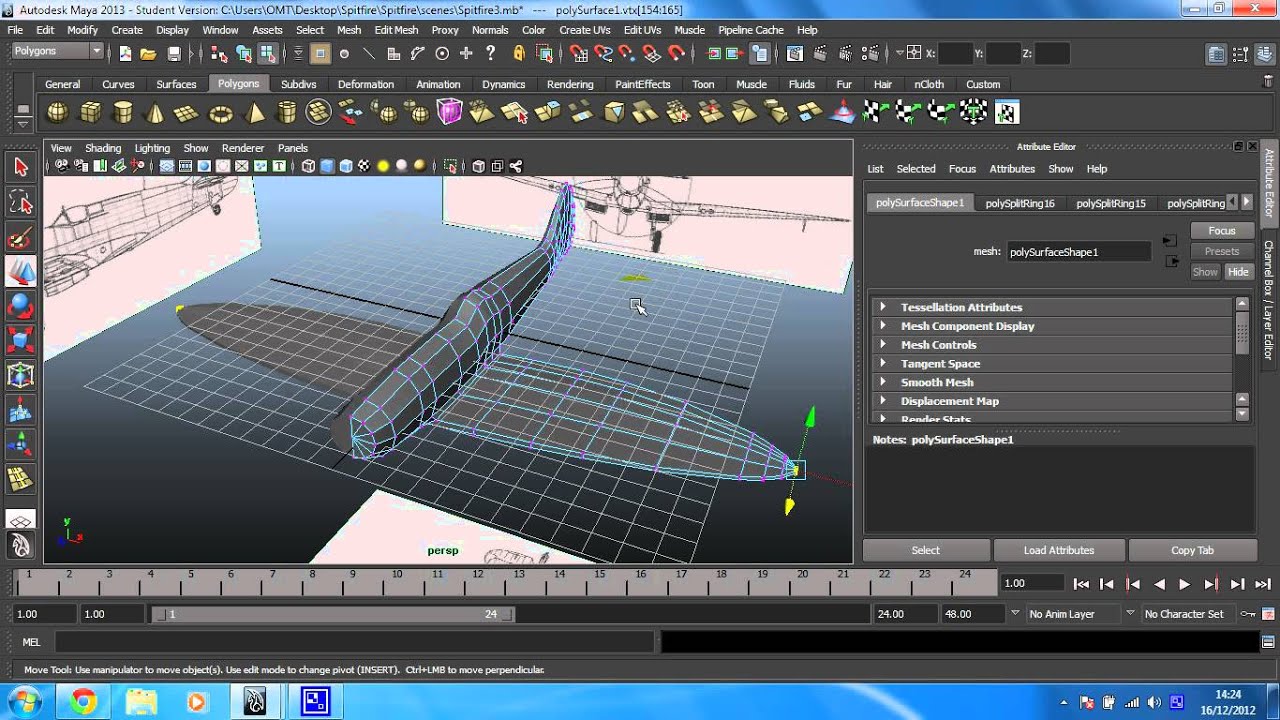Open the Create UVs menu
Screen dimensions: 1280x720
tap(584, 30)
